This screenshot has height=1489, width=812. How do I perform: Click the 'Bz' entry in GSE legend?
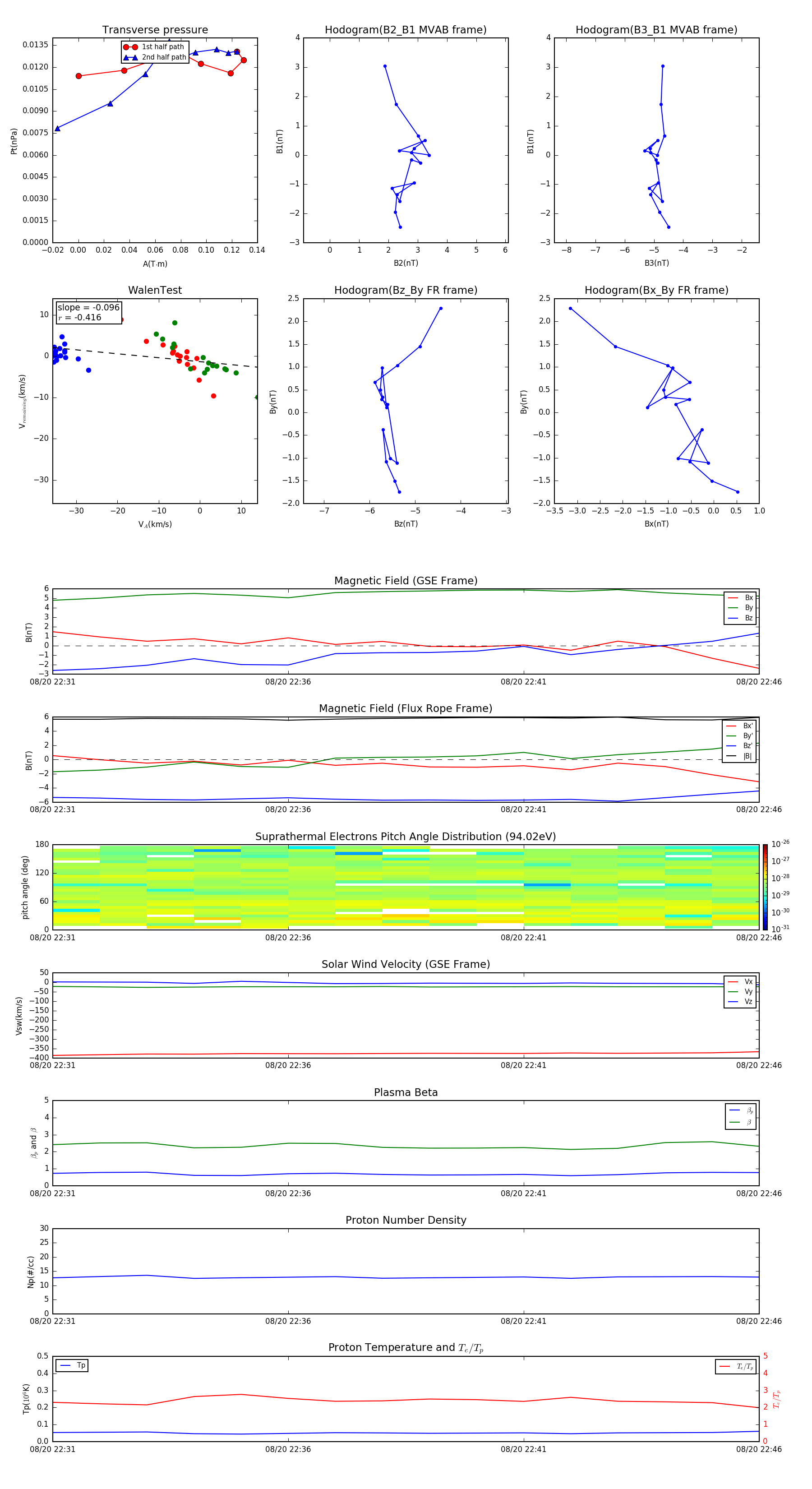click(740, 618)
